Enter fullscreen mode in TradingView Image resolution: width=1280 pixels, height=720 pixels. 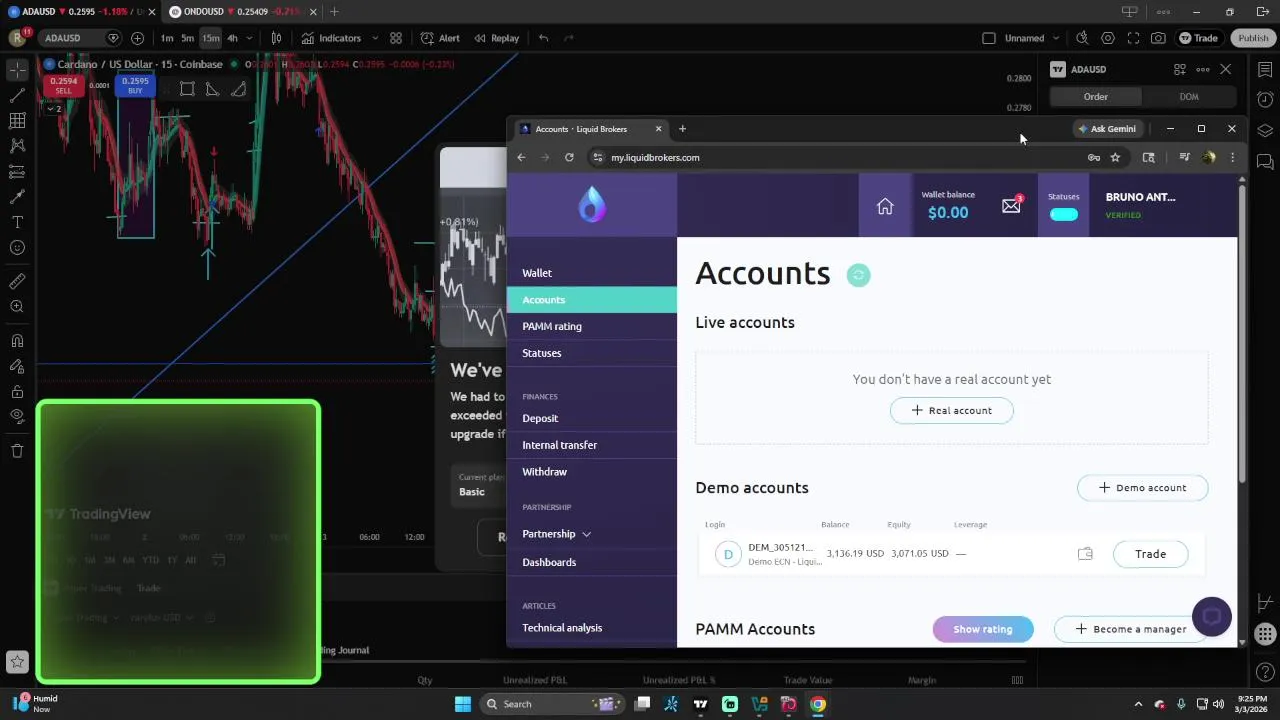click(1133, 38)
